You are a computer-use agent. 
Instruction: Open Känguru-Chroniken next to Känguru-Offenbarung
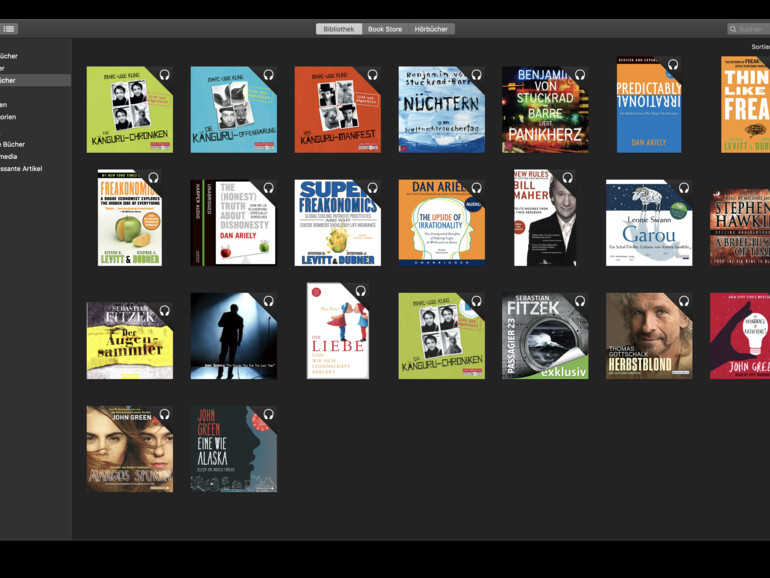click(130, 110)
